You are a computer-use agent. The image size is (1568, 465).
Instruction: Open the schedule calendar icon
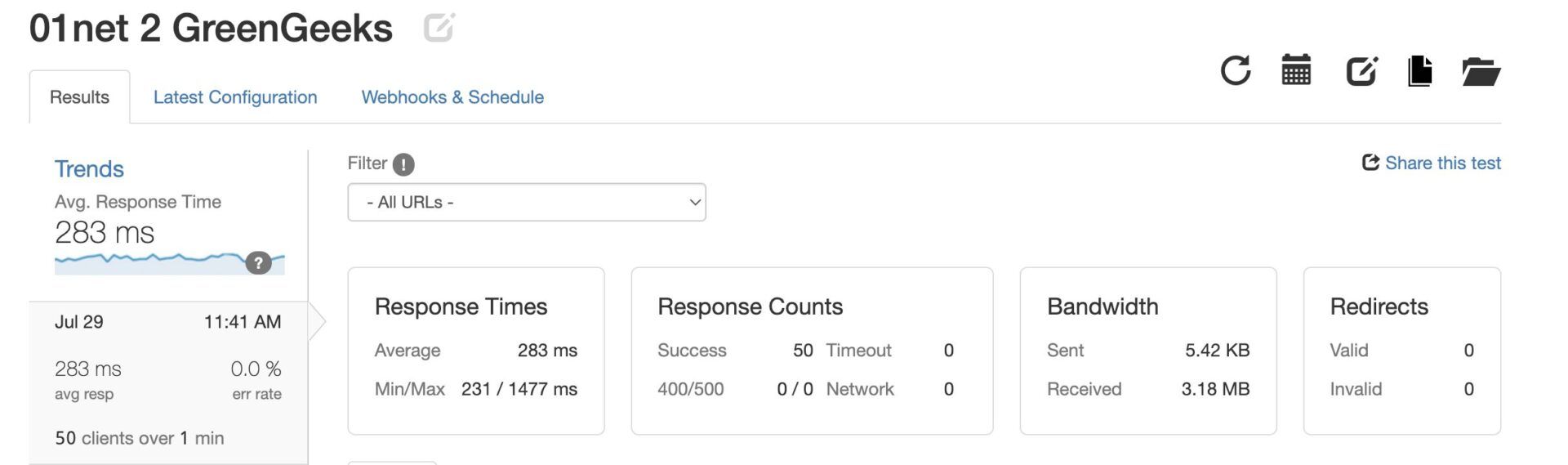[1296, 69]
